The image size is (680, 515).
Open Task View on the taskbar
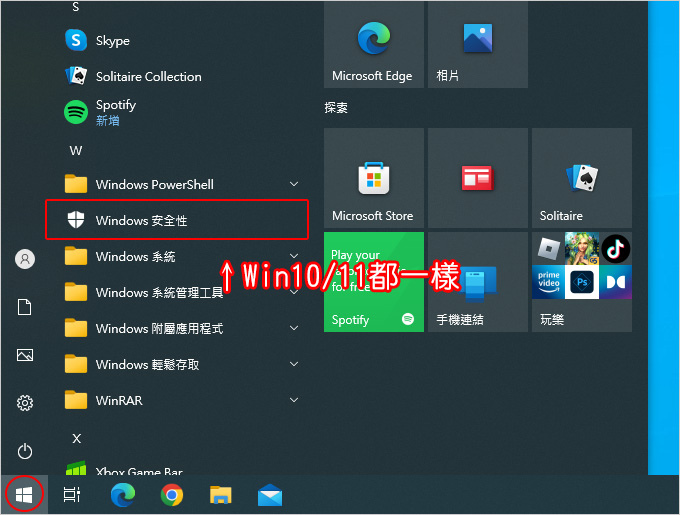point(72,495)
